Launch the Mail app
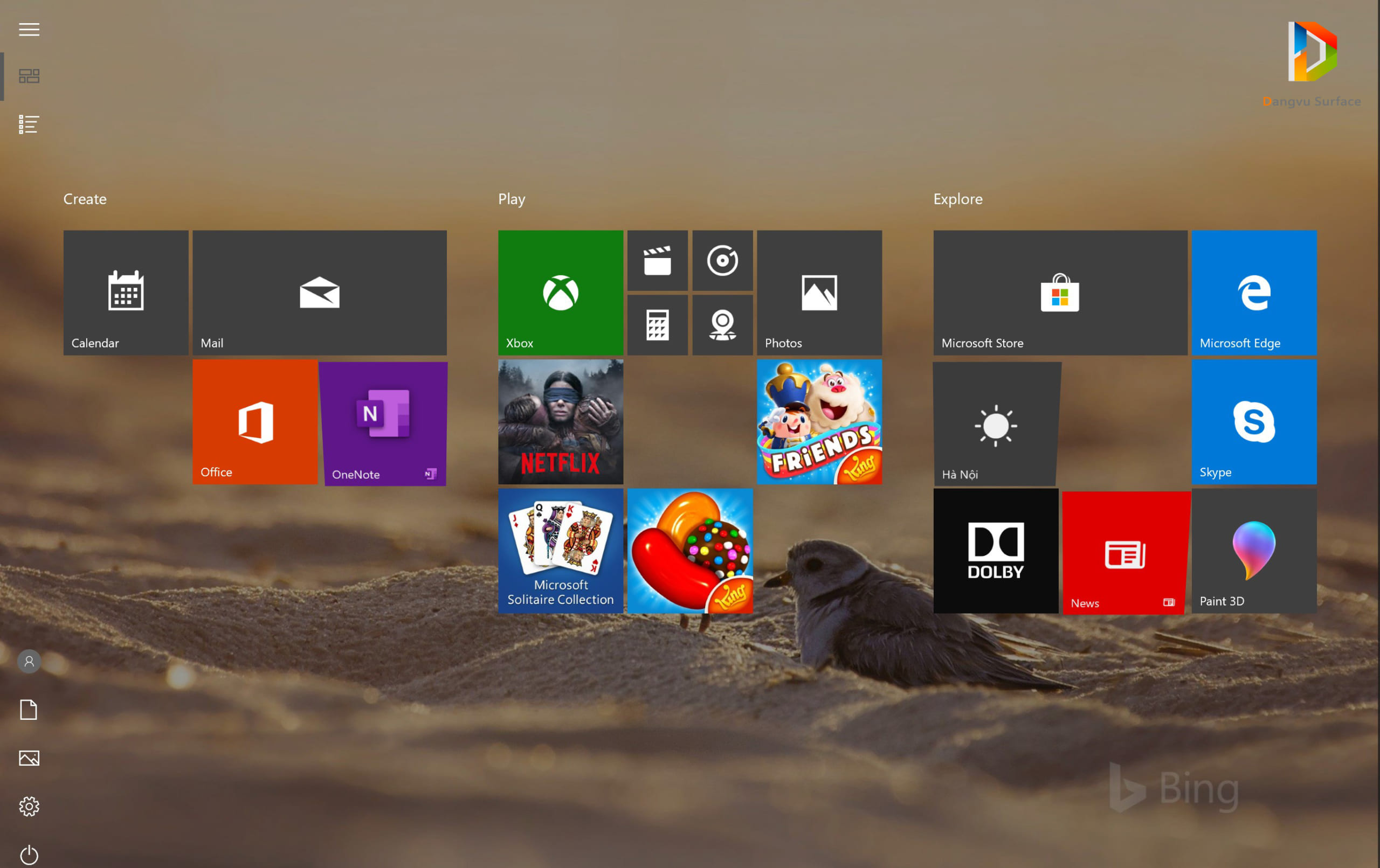The height and width of the screenshot is (868, 1380). click(x=319, y=292)
